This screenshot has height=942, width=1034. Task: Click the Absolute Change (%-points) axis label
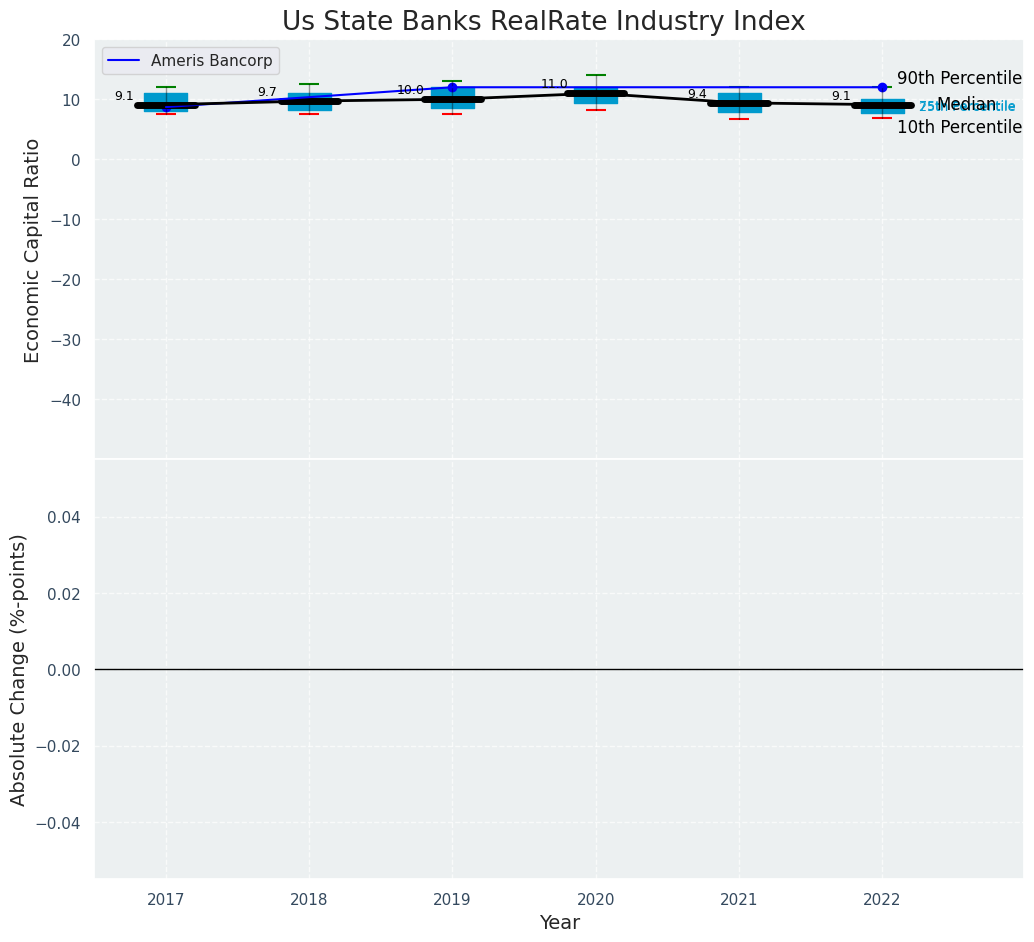coord(19,669)
